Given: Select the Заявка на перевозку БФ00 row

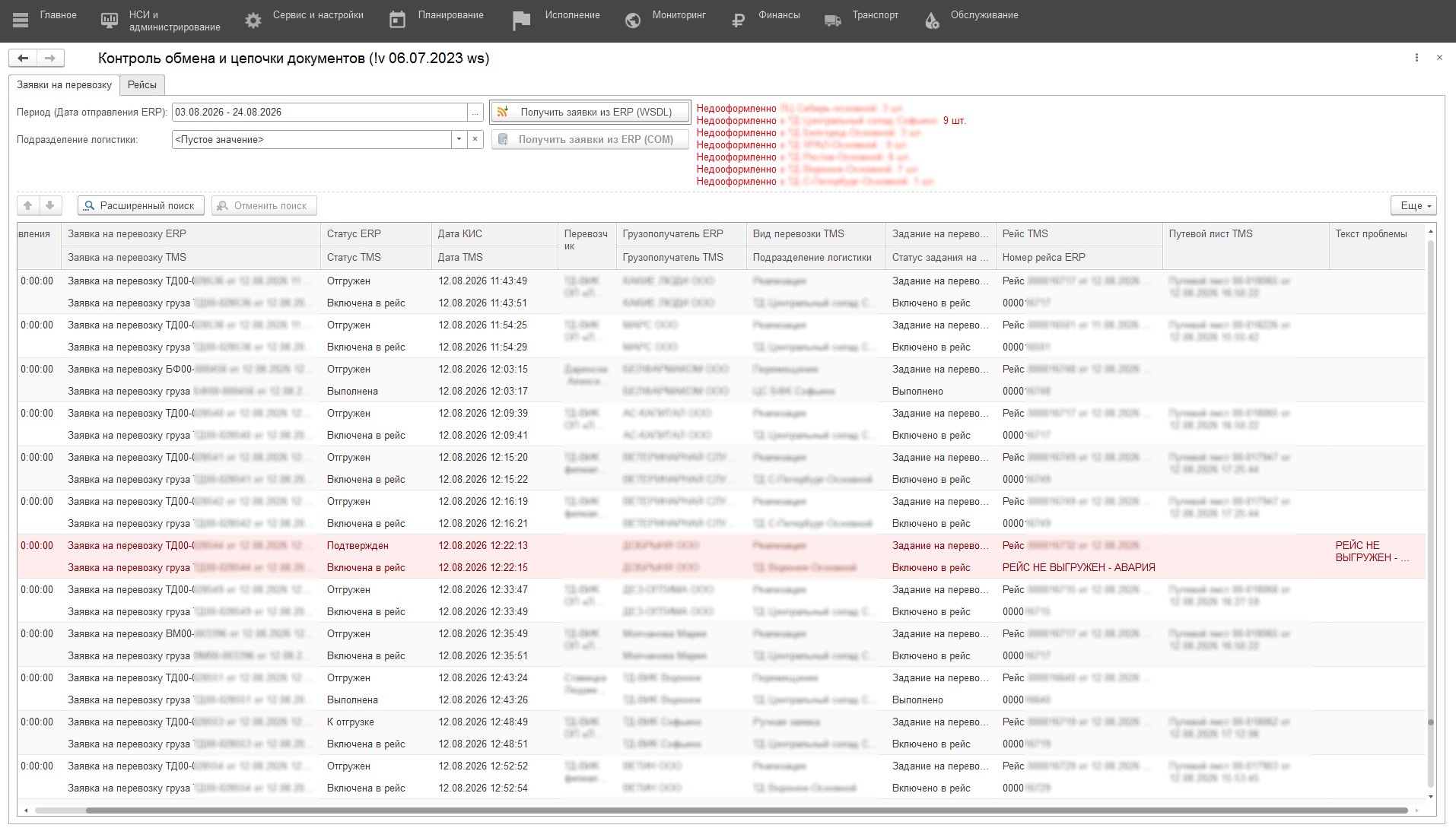Looking at the screenshot, I should (192, 370).
